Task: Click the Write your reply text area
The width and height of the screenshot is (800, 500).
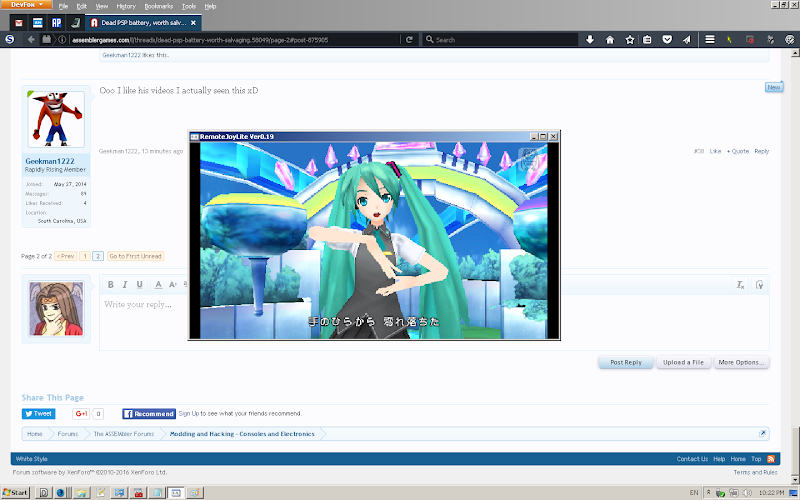Action: click(434, 321)
